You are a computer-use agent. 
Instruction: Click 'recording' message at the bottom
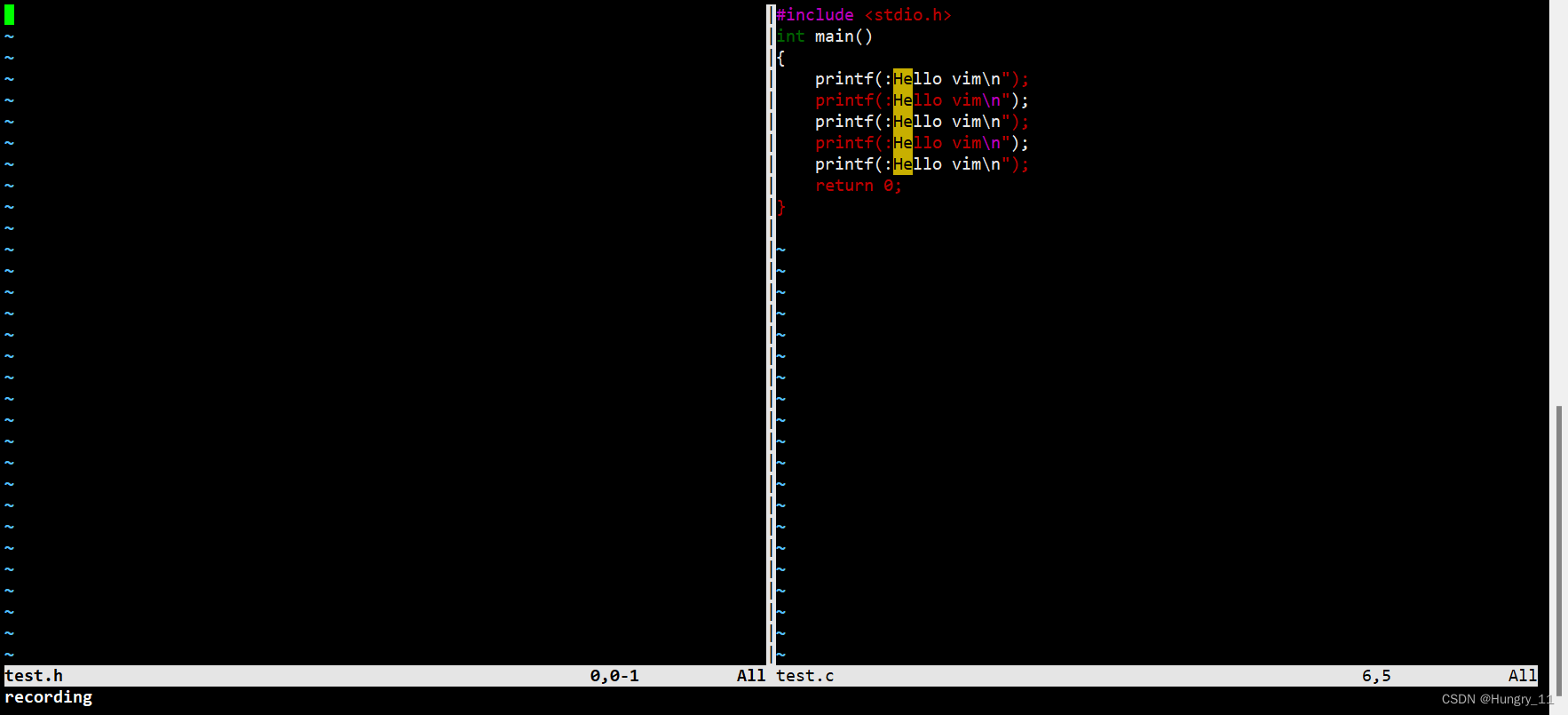tap(49, 697)
